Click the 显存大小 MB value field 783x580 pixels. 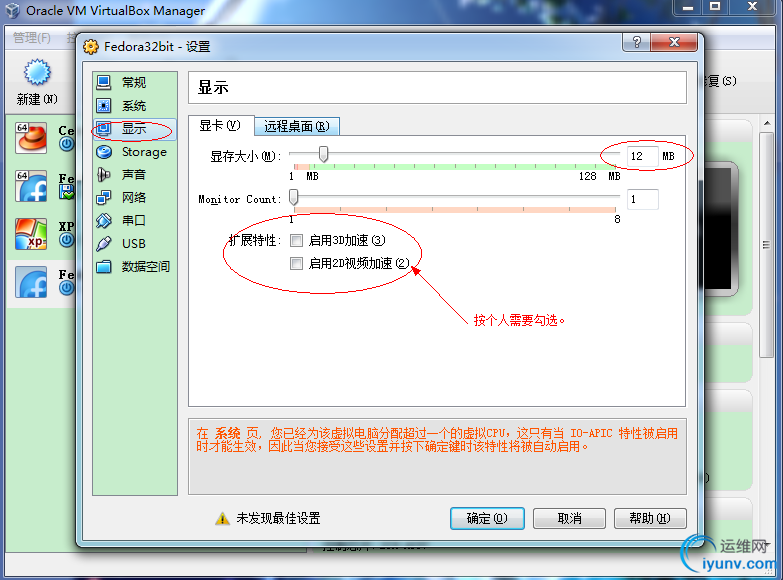click(x=643, y=156)
